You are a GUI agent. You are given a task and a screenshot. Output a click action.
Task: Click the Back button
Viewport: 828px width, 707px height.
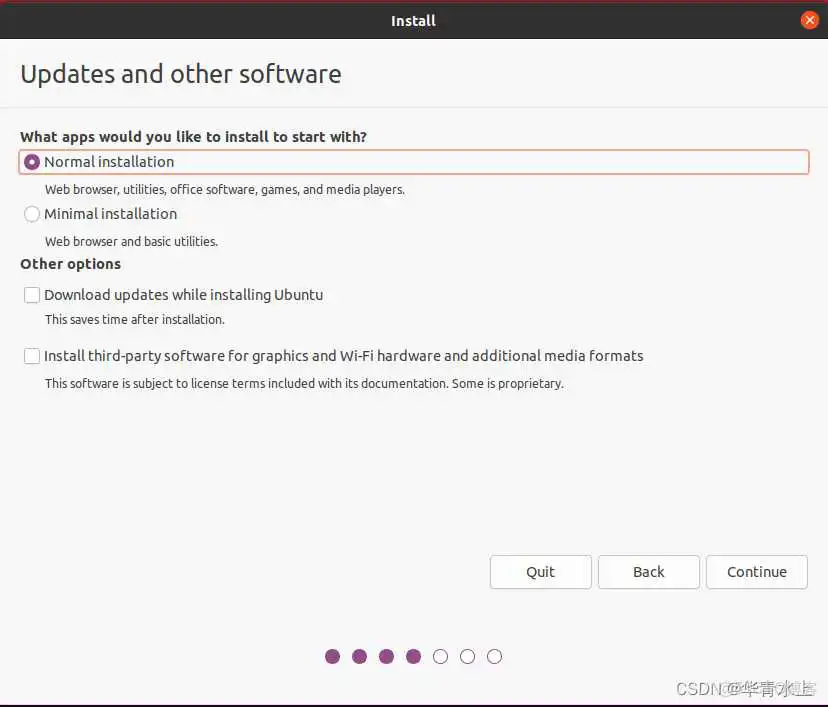click(x=648, y=571)
